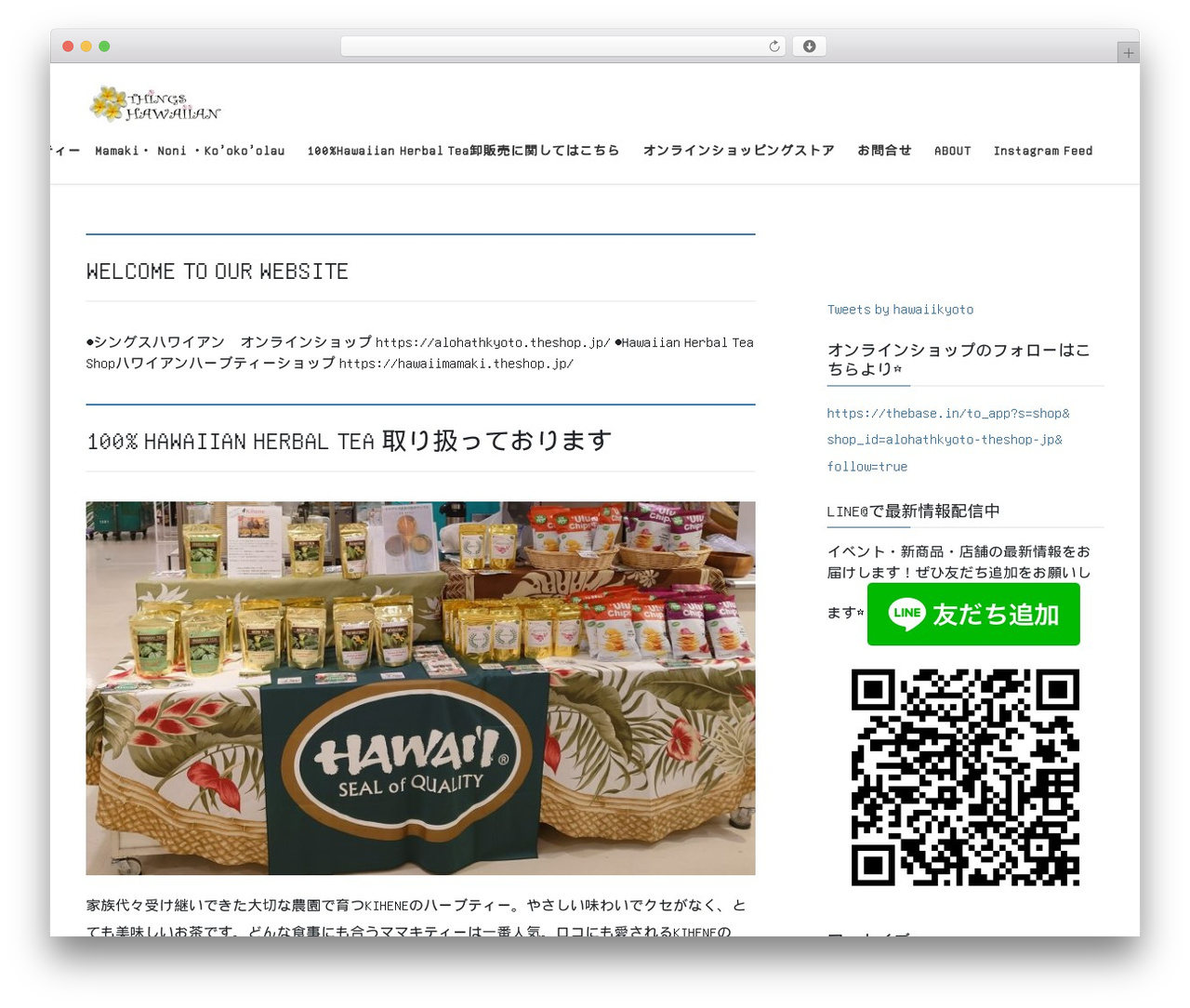The width and height of the screenshot is (1190, 1008).
Task: Click the WELCOME TO OUR WEBSITE heading
Action: [218, 272]
